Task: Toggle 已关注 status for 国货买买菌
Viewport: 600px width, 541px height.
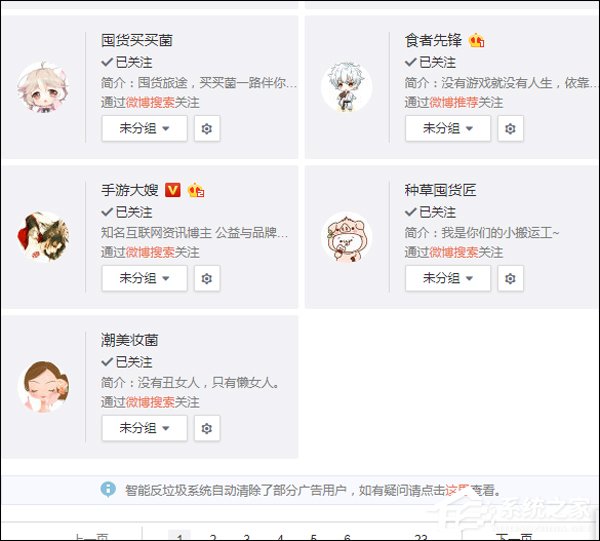Action: (127, 62)
